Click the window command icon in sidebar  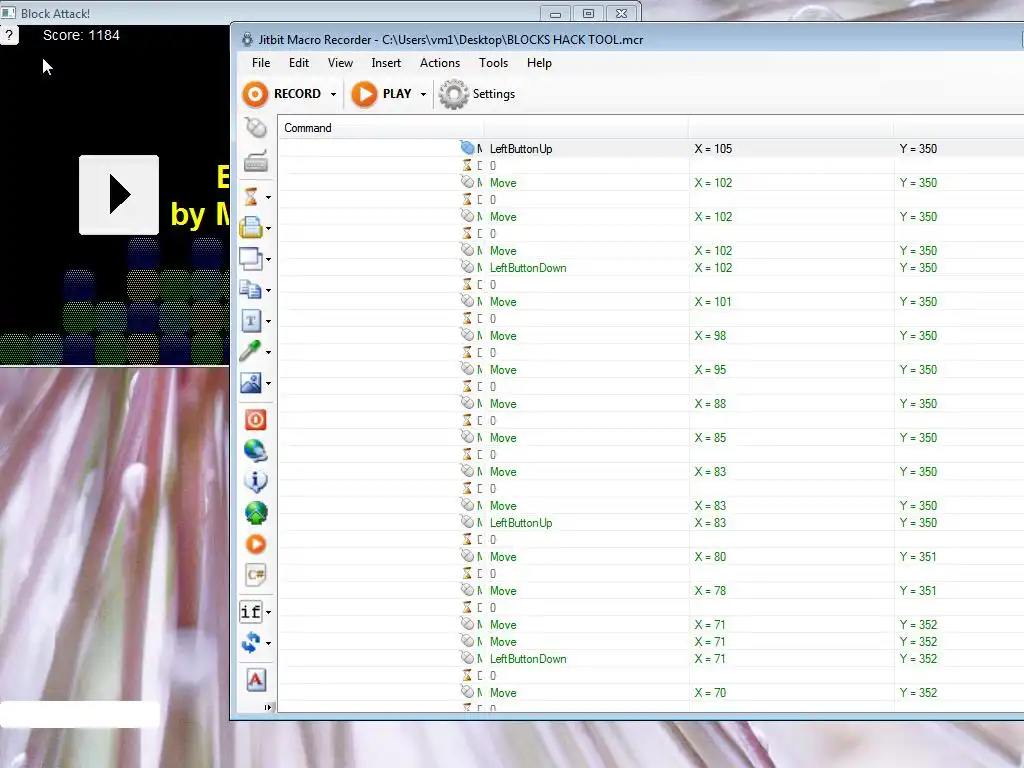(x=251, y=259)
